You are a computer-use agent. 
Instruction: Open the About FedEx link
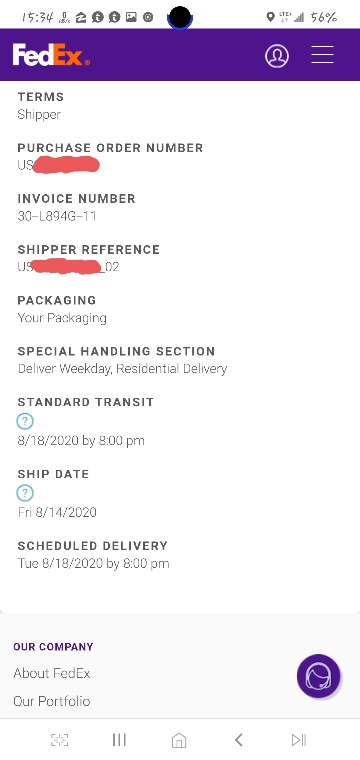[x=52, y=673]
